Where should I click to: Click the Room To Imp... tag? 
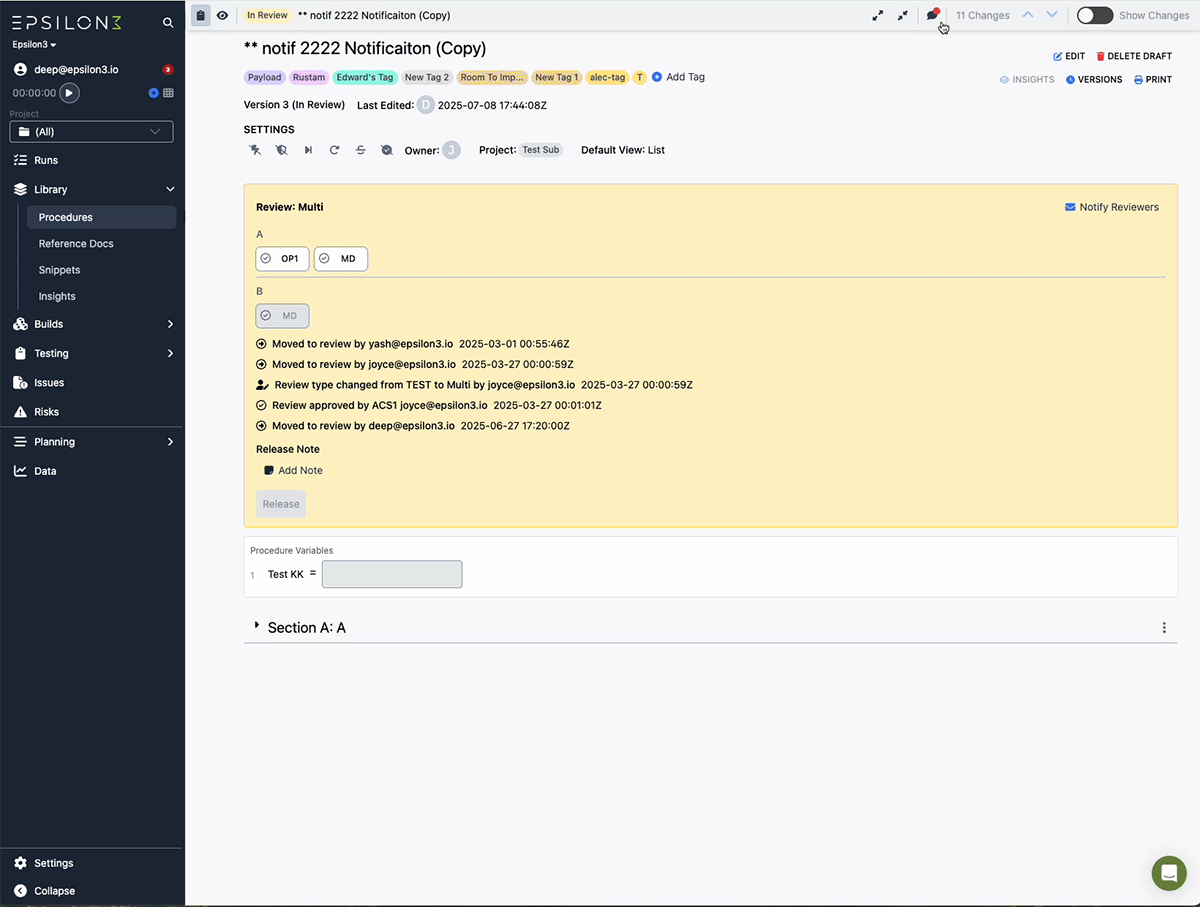[x=492, y=77]
